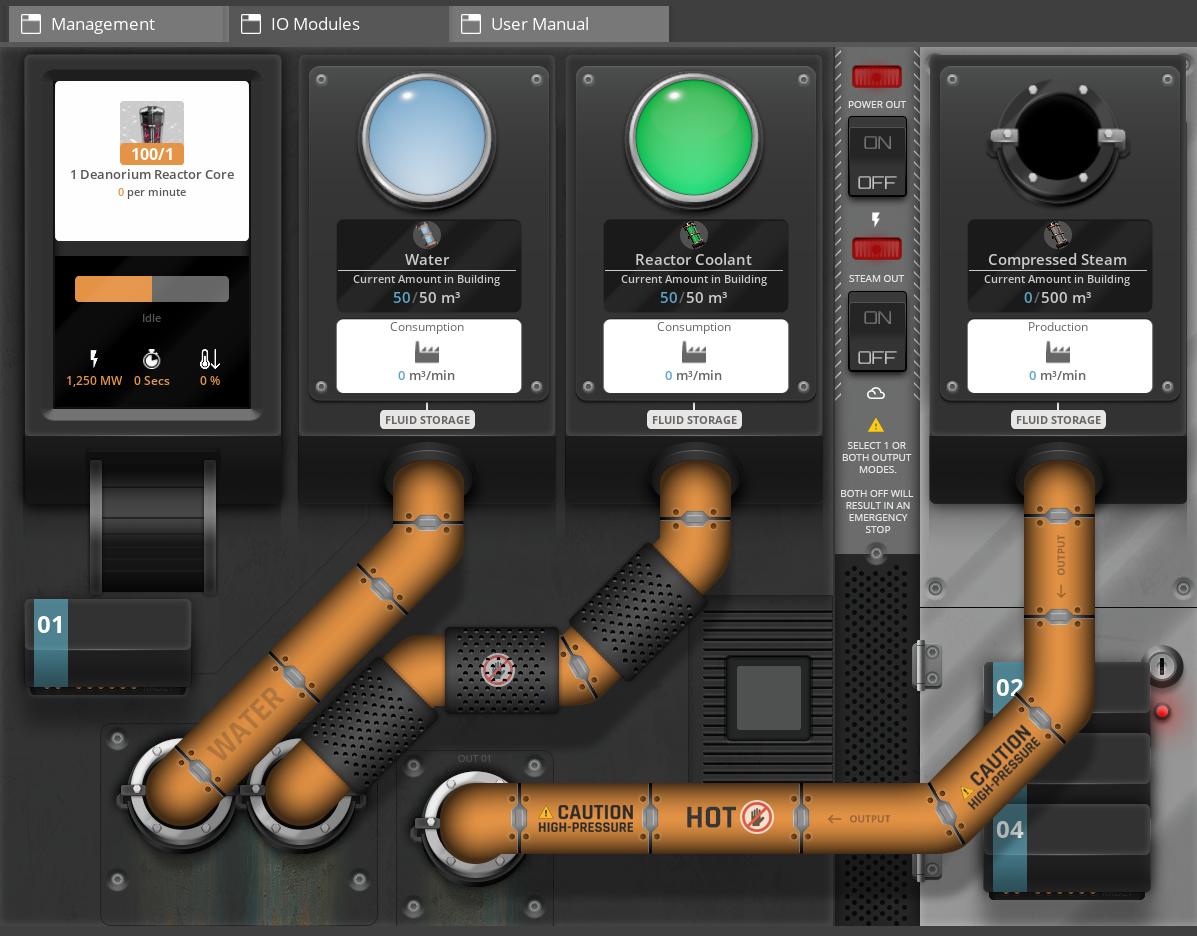Click the Compressed Steam production factory icon
Image resolution: width=1197 pixels, height=936 pixels.
click(x=1058, y=352)
